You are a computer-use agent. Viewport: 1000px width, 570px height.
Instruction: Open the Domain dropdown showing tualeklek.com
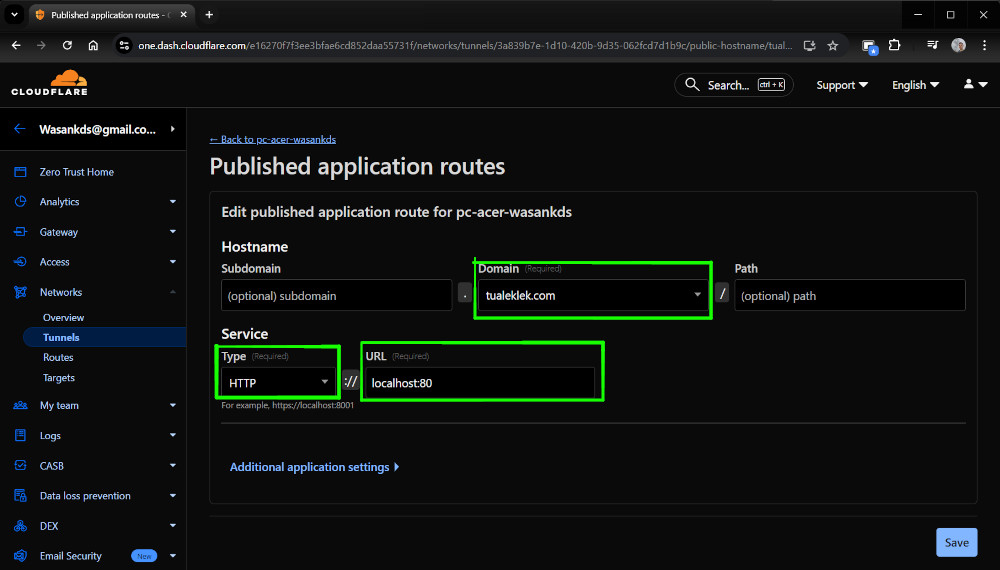(592, 295)
